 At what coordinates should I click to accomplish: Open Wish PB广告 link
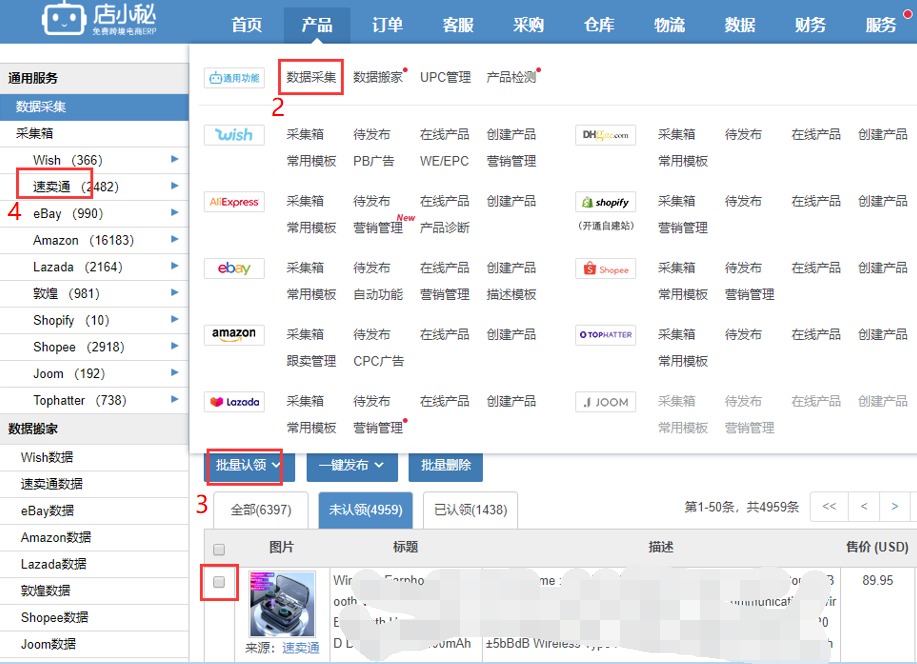point(374,161)
